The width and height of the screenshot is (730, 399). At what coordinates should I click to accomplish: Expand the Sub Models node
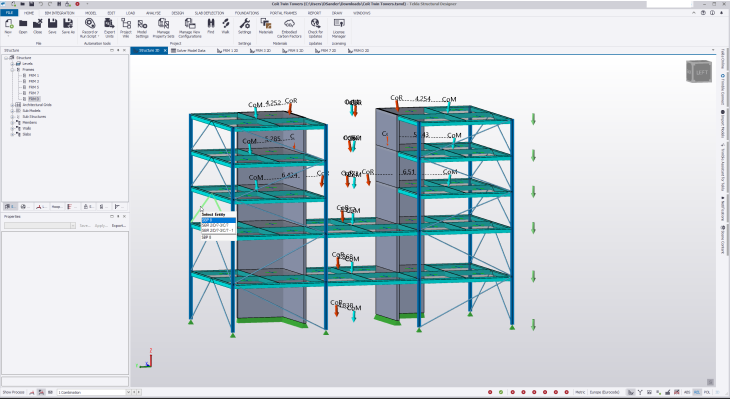(13, 111)
